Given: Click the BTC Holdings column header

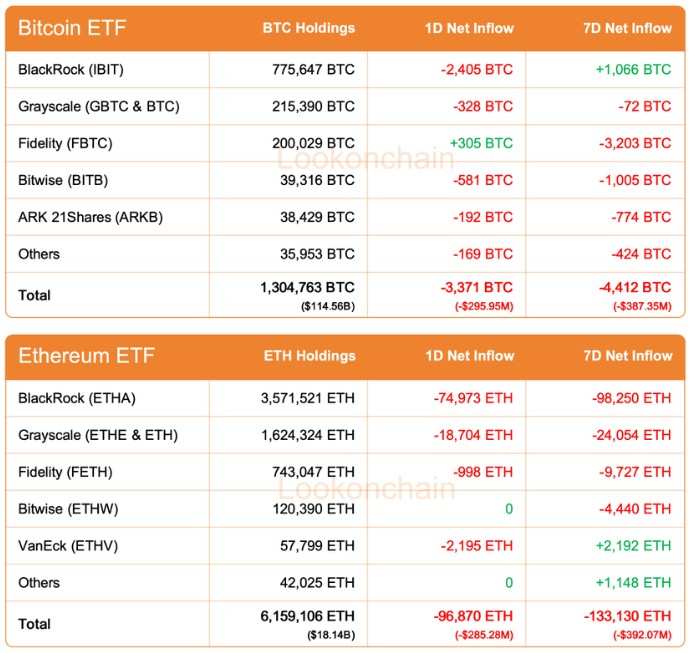Looking at the screenshot, I should point(308,28).
